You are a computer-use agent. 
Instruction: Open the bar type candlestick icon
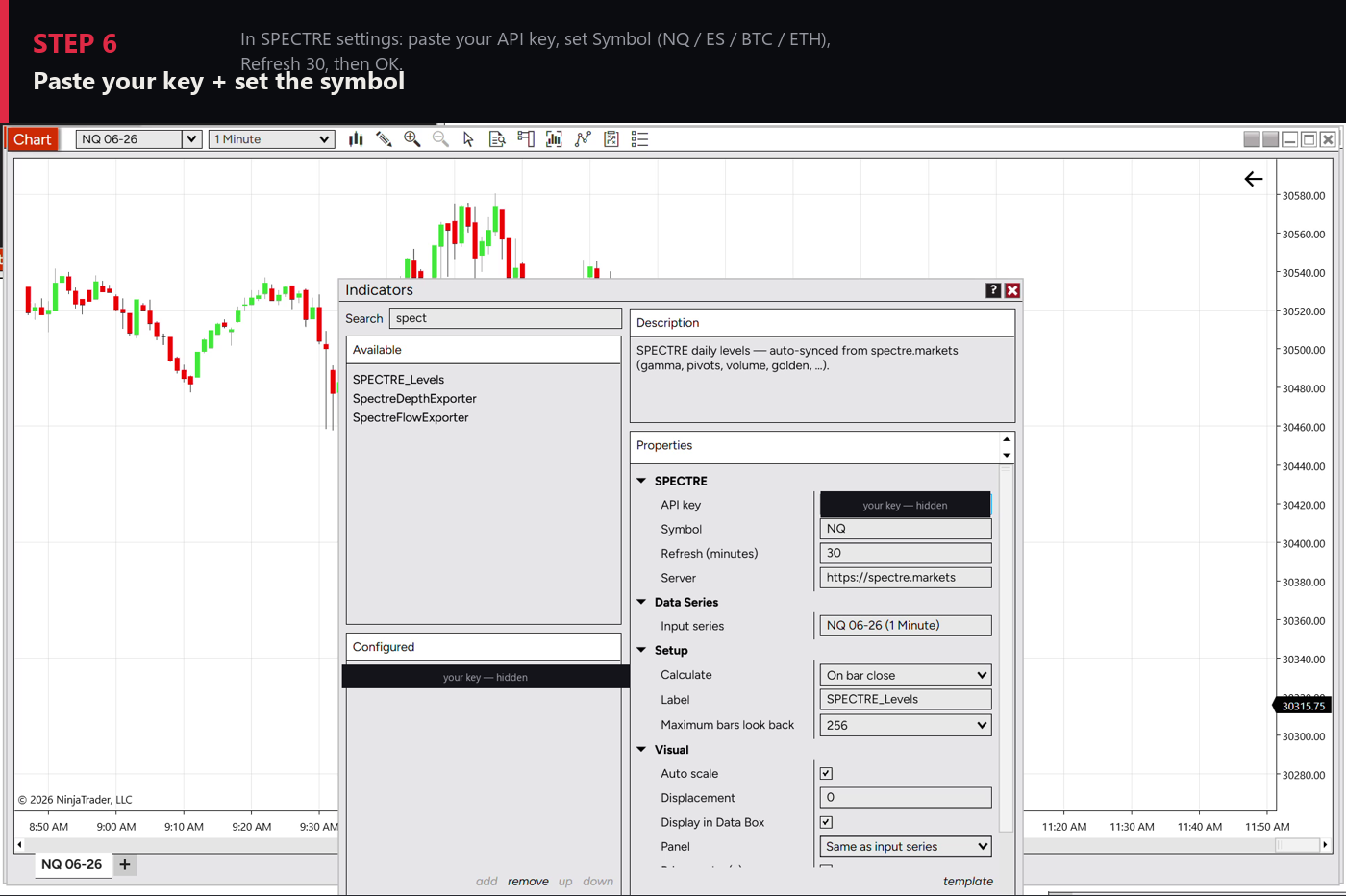tap(356, 139)
